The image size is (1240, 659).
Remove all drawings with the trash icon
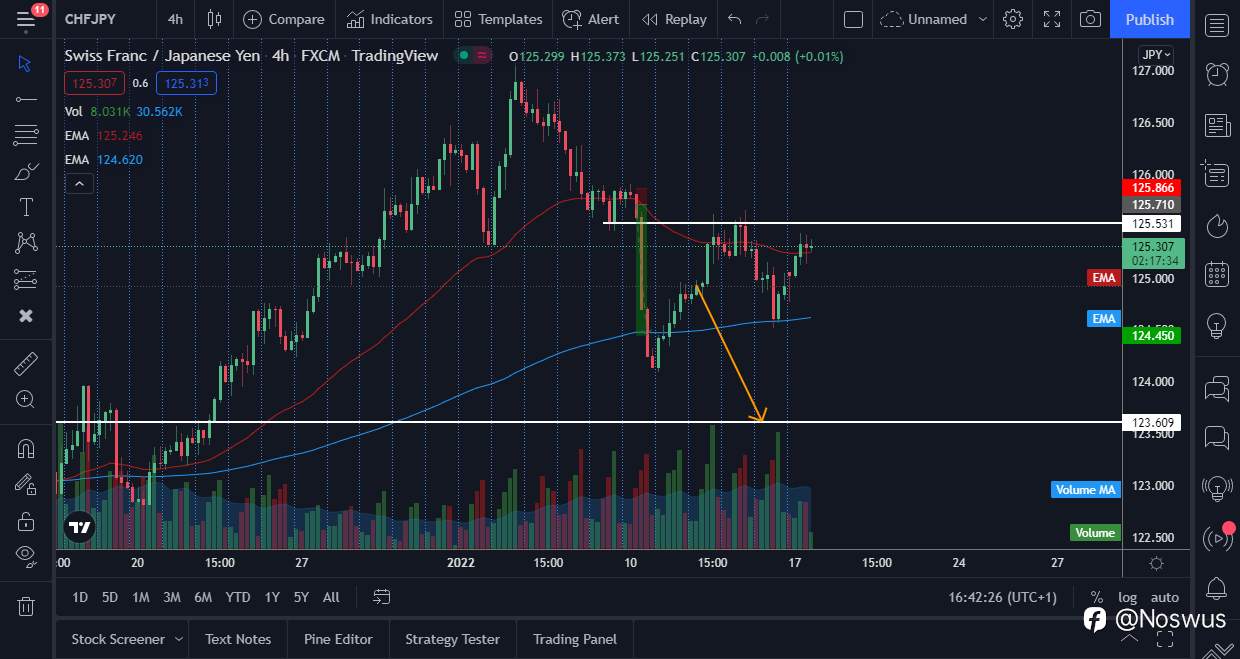[x=26, y=605]
